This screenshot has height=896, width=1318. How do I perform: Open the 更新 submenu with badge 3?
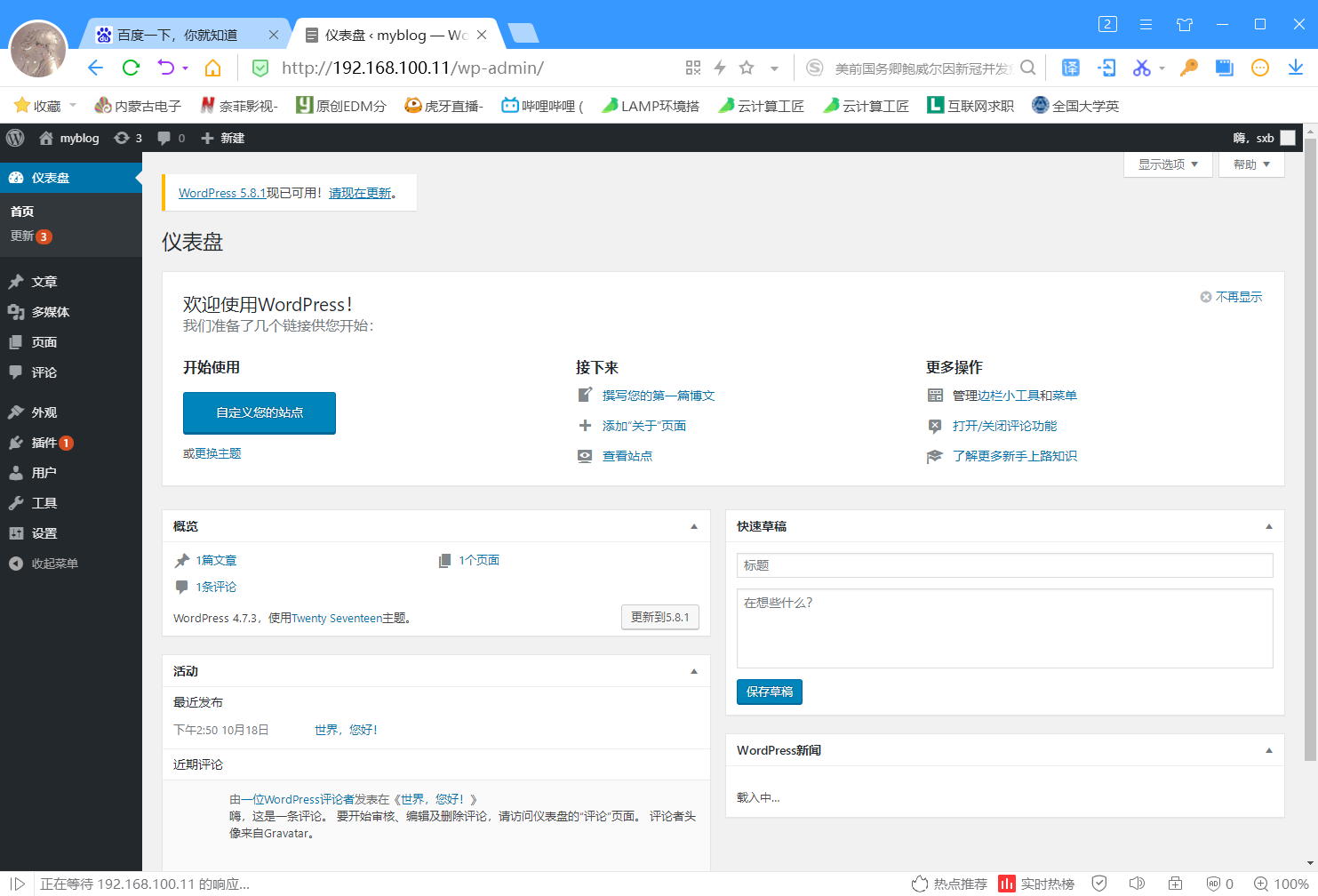pyautogui.click(x=31, y=236)
